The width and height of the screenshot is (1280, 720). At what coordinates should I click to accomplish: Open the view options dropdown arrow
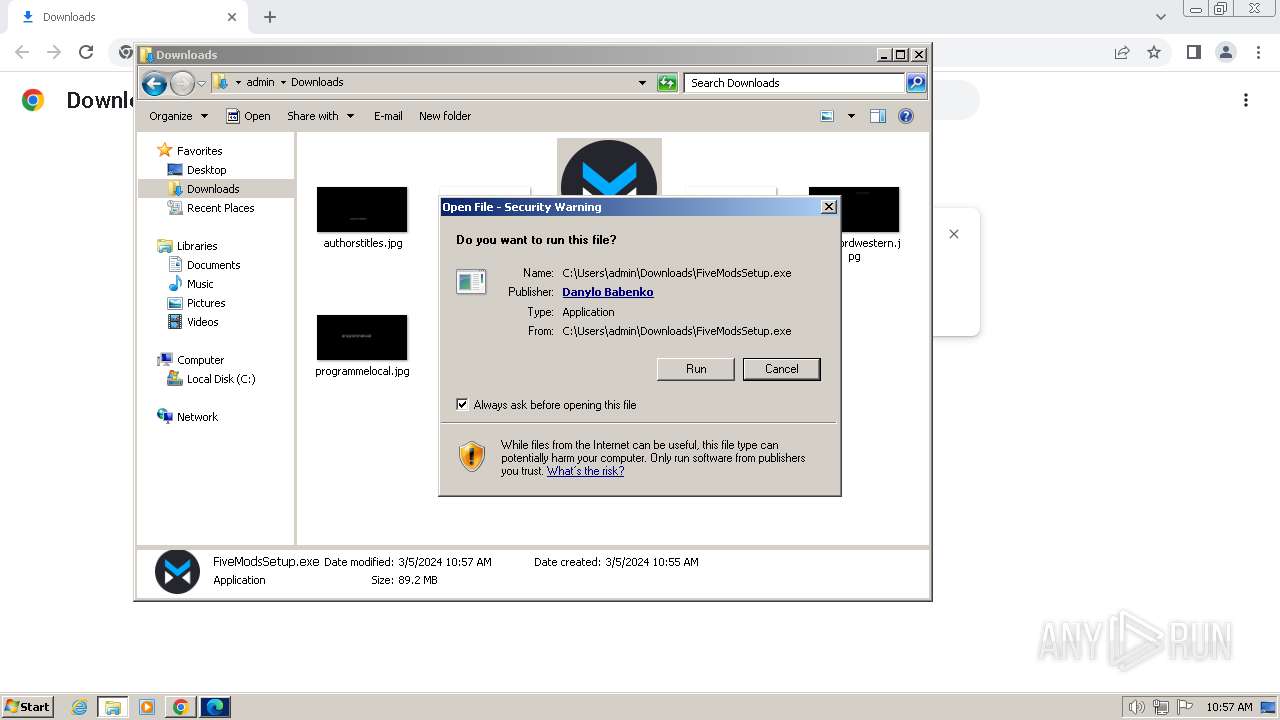[x=851, y=116]
